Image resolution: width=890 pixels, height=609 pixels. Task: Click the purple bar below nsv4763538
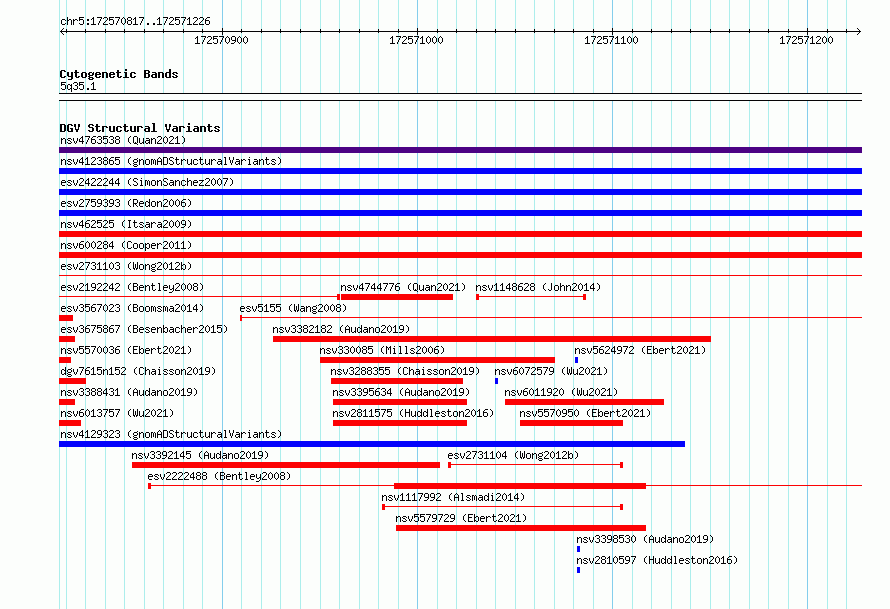tap(460, 150)
